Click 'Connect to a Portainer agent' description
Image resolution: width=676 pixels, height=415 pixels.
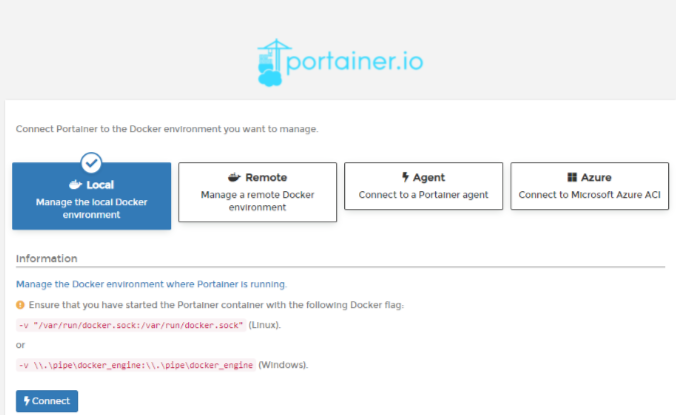(423, 195)
